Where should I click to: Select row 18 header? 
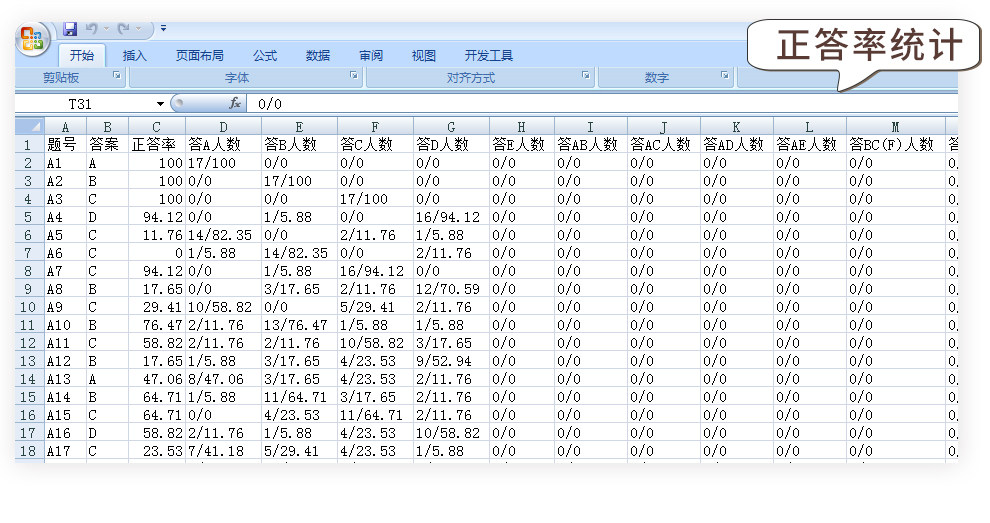[29, 452]
